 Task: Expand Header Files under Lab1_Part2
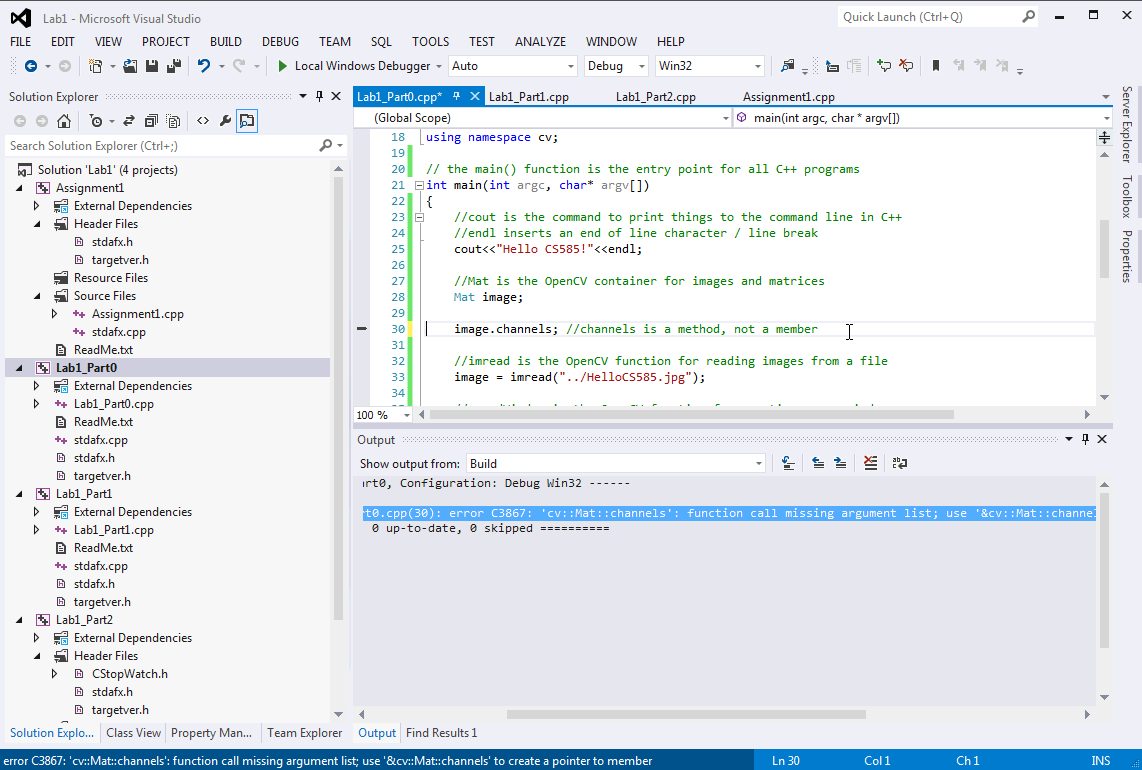coord(38,655)
